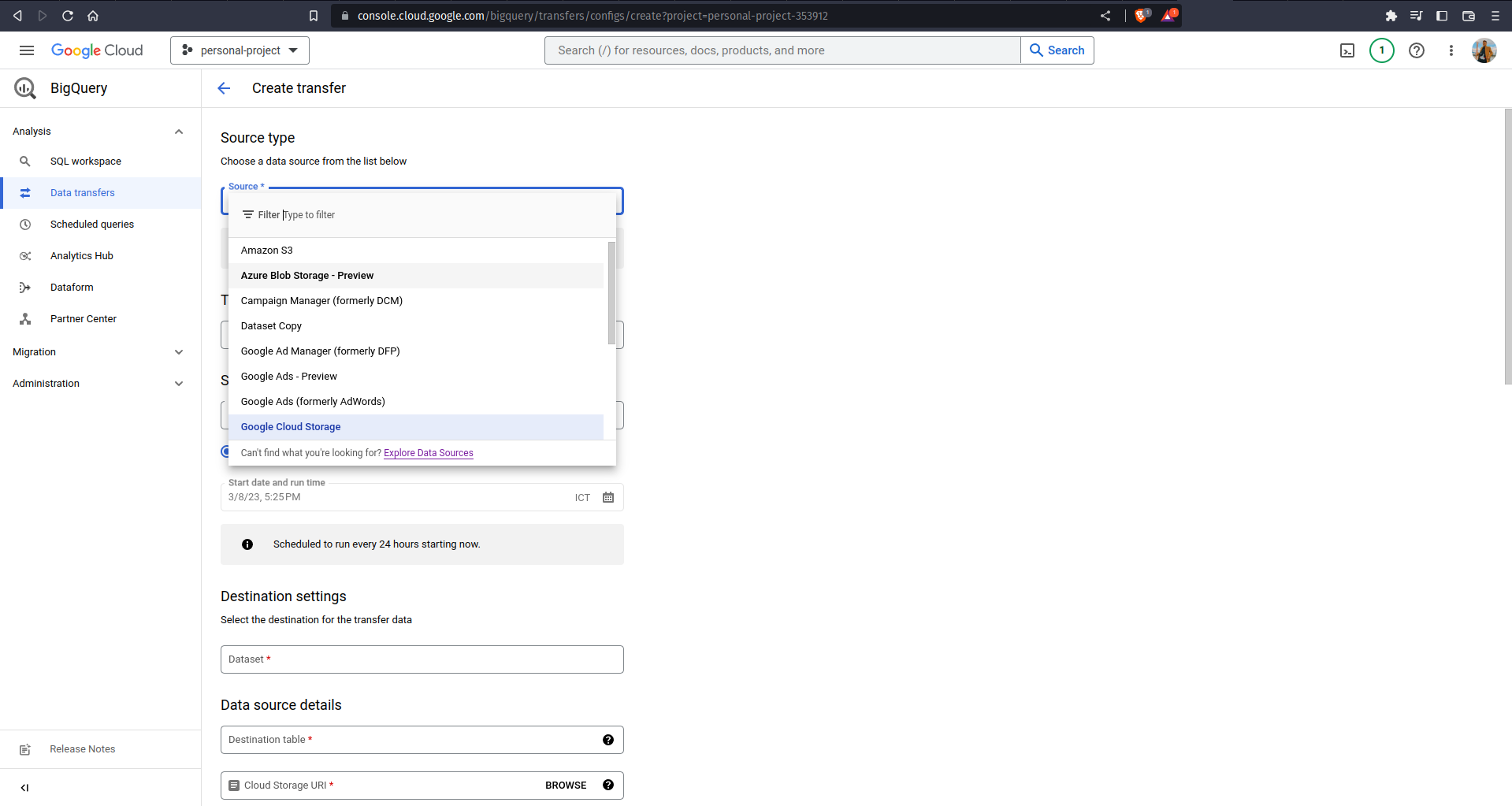
Task: Collapse sidebar using bottom-left arrow icon
Action: (x=24, y=787)
